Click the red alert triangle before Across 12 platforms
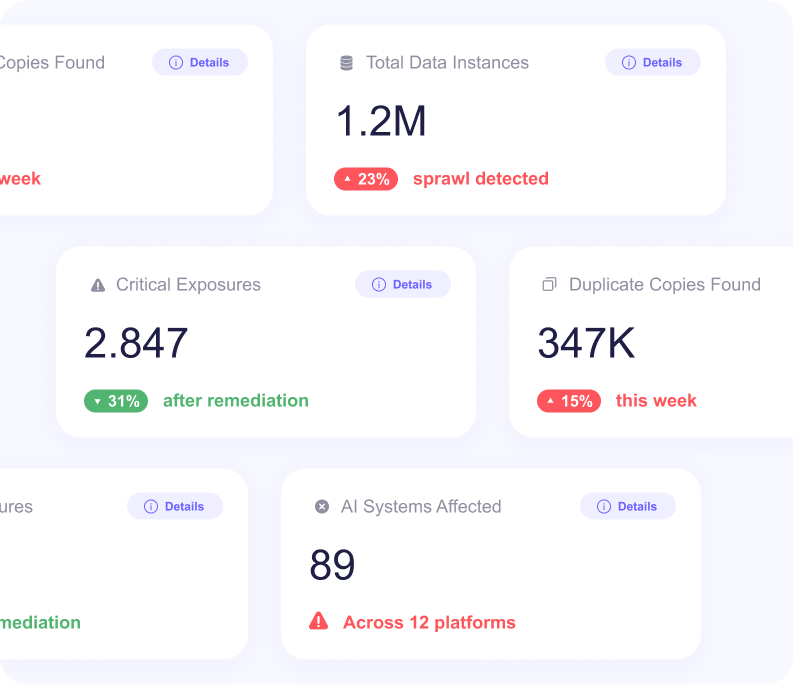Viewport: 793px width, 685px height. 319,622
